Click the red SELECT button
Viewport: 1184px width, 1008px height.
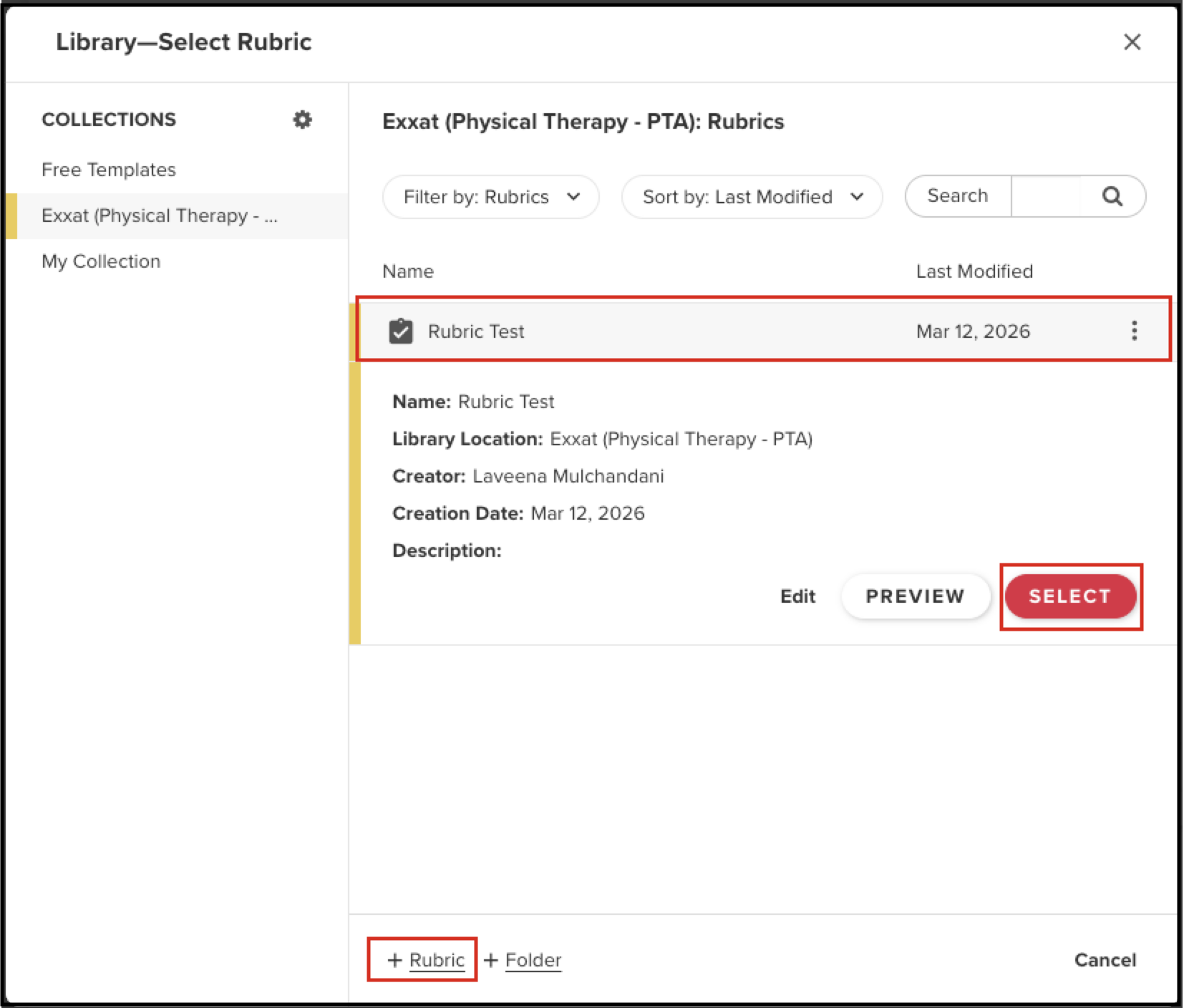point(1069,596)
